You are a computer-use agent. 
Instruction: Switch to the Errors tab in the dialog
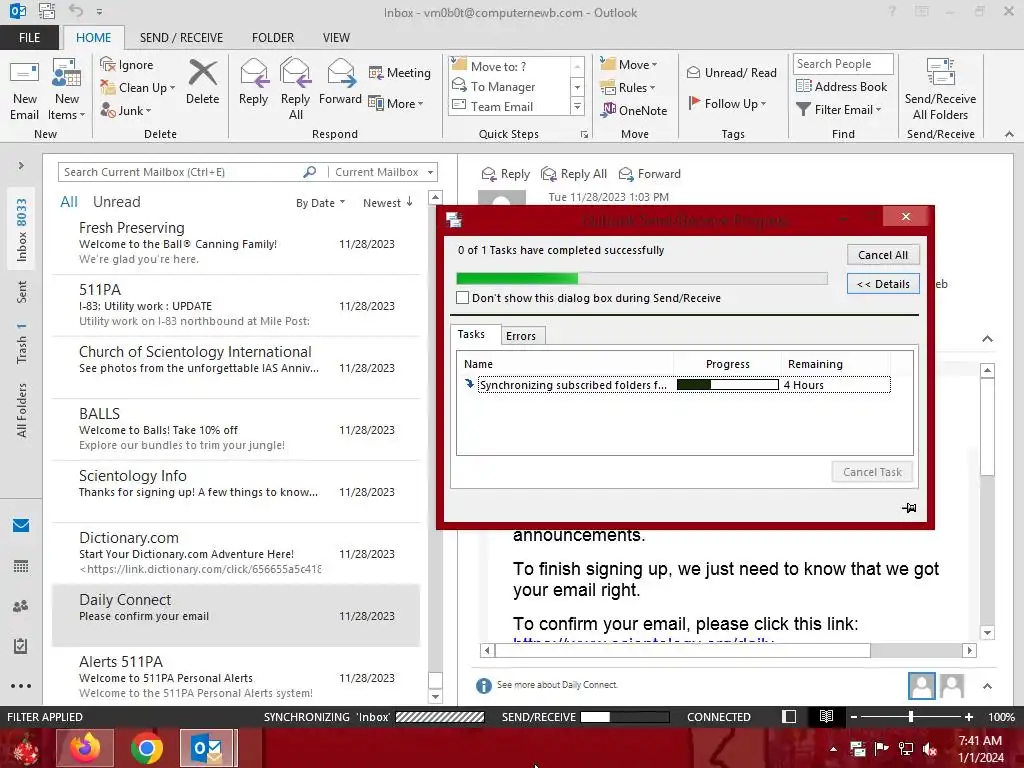tap(520, 336)
